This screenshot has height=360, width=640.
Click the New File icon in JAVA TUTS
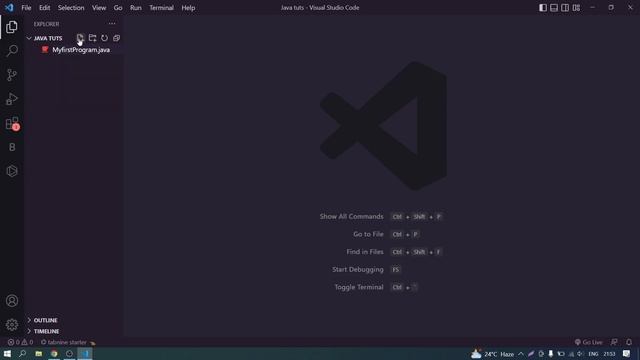pyautogui.click(x=80, y=38)
